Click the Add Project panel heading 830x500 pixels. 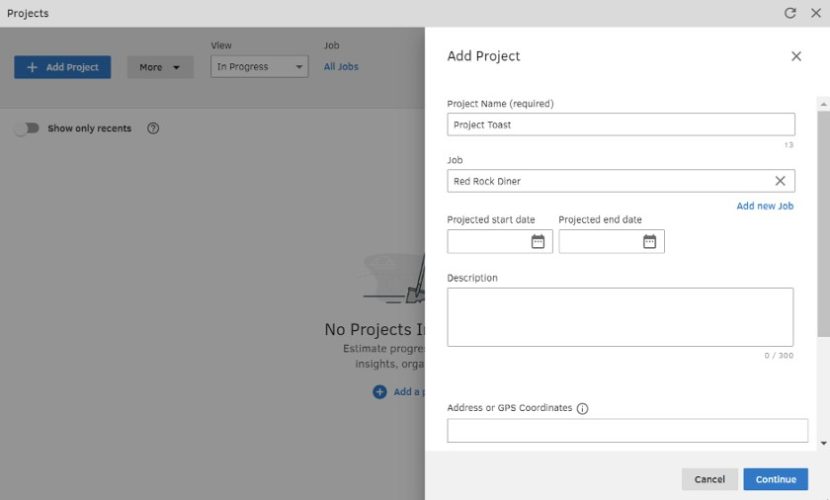click(483, 56)
